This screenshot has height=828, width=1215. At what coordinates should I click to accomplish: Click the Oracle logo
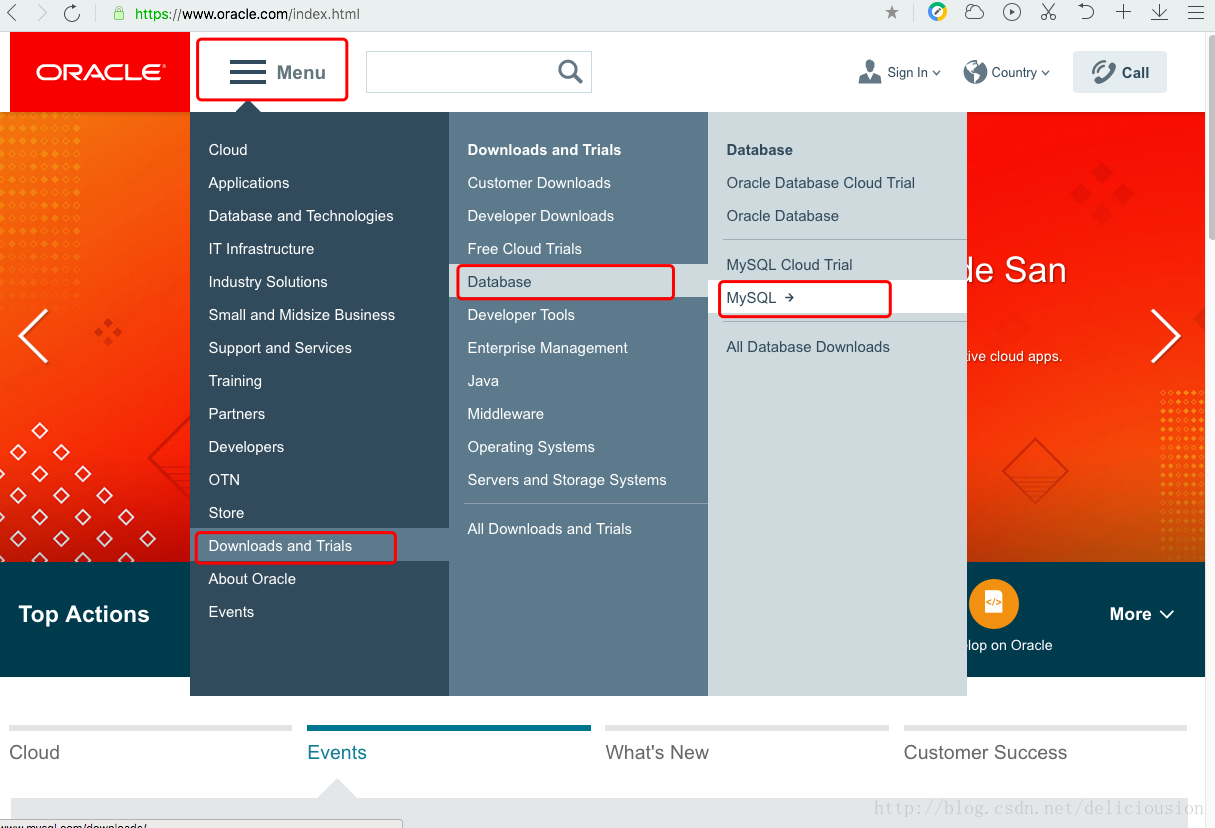(100, 72)
